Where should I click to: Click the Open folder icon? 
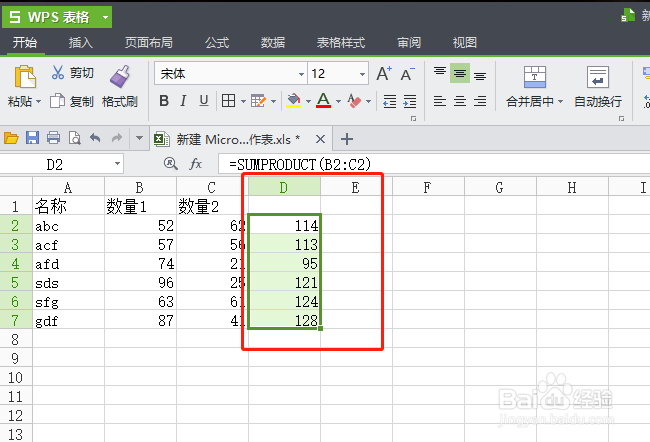click(11, 138)
